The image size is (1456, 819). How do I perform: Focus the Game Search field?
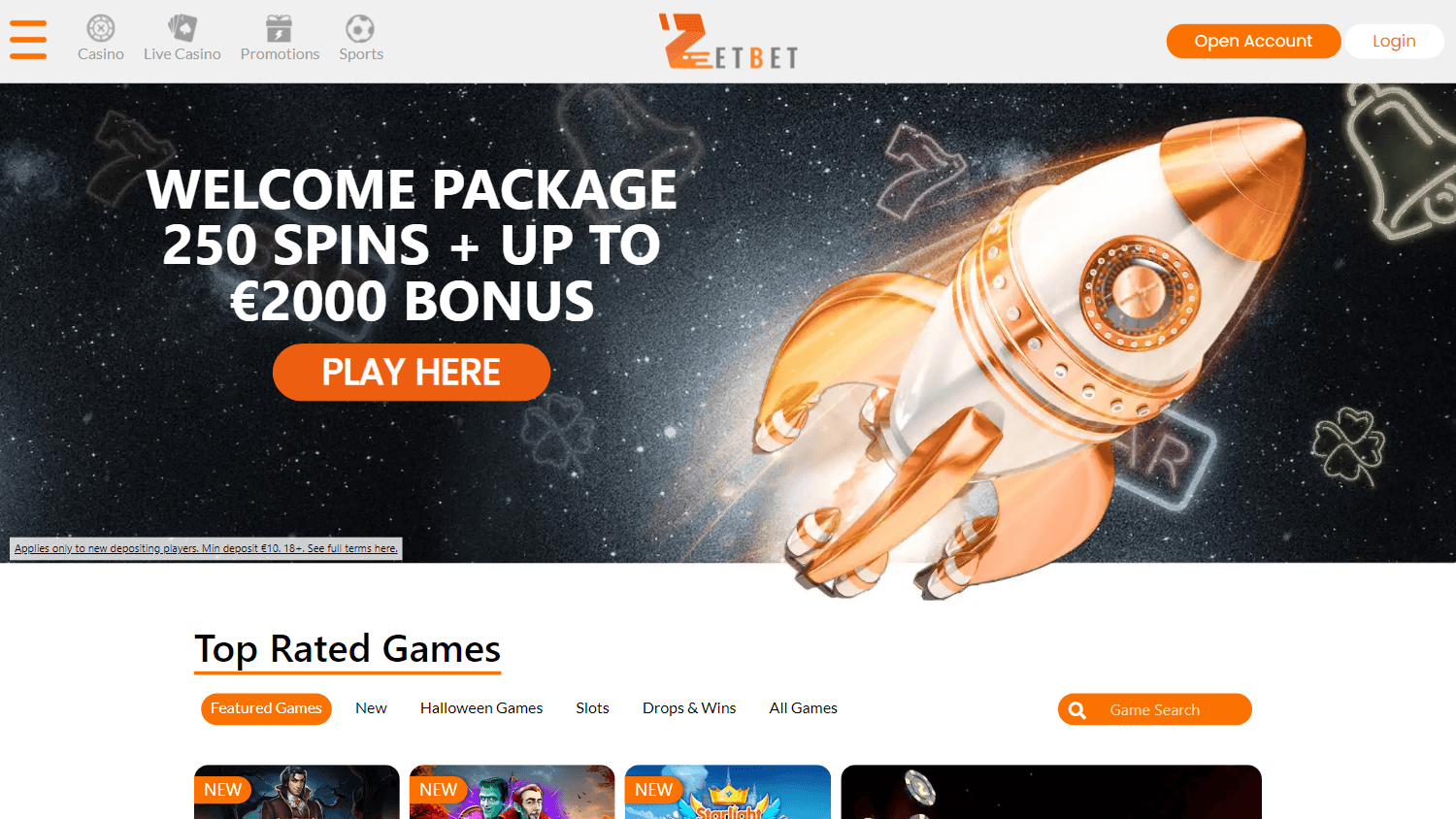coord(1155,709)
